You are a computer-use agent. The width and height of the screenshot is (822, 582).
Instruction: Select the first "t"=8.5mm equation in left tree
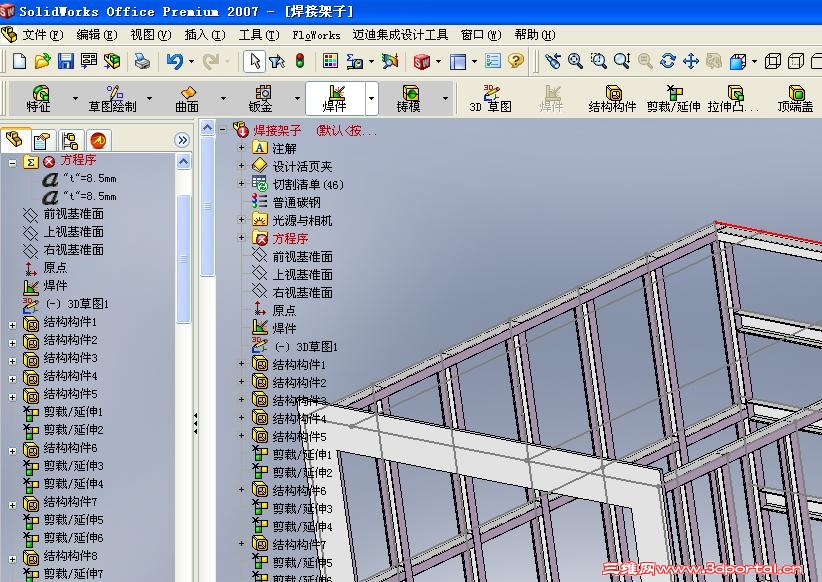pyautogui.click(x=90, y=178)
